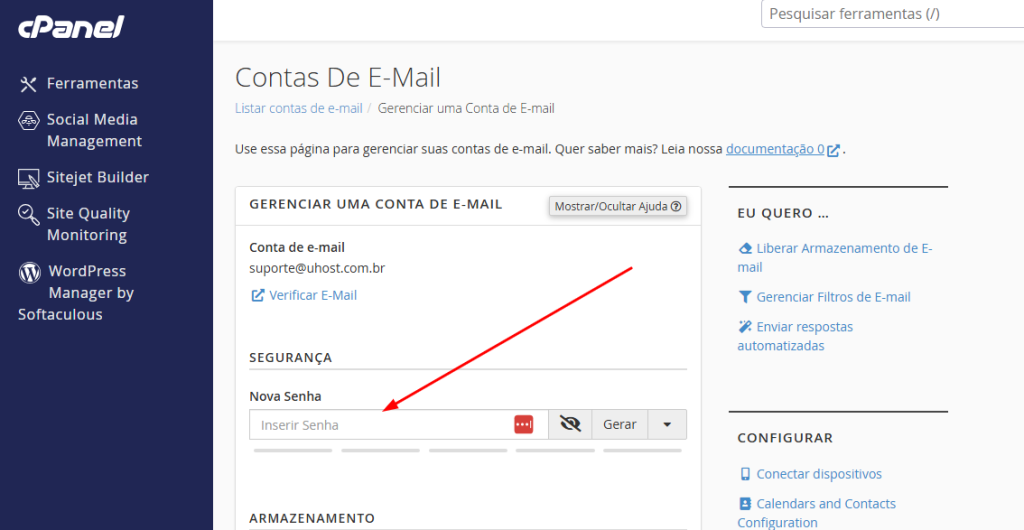Screen dimensions: 1024x530
Task: Open Enviar respostas automatizadas
Action: pos(795,335)
